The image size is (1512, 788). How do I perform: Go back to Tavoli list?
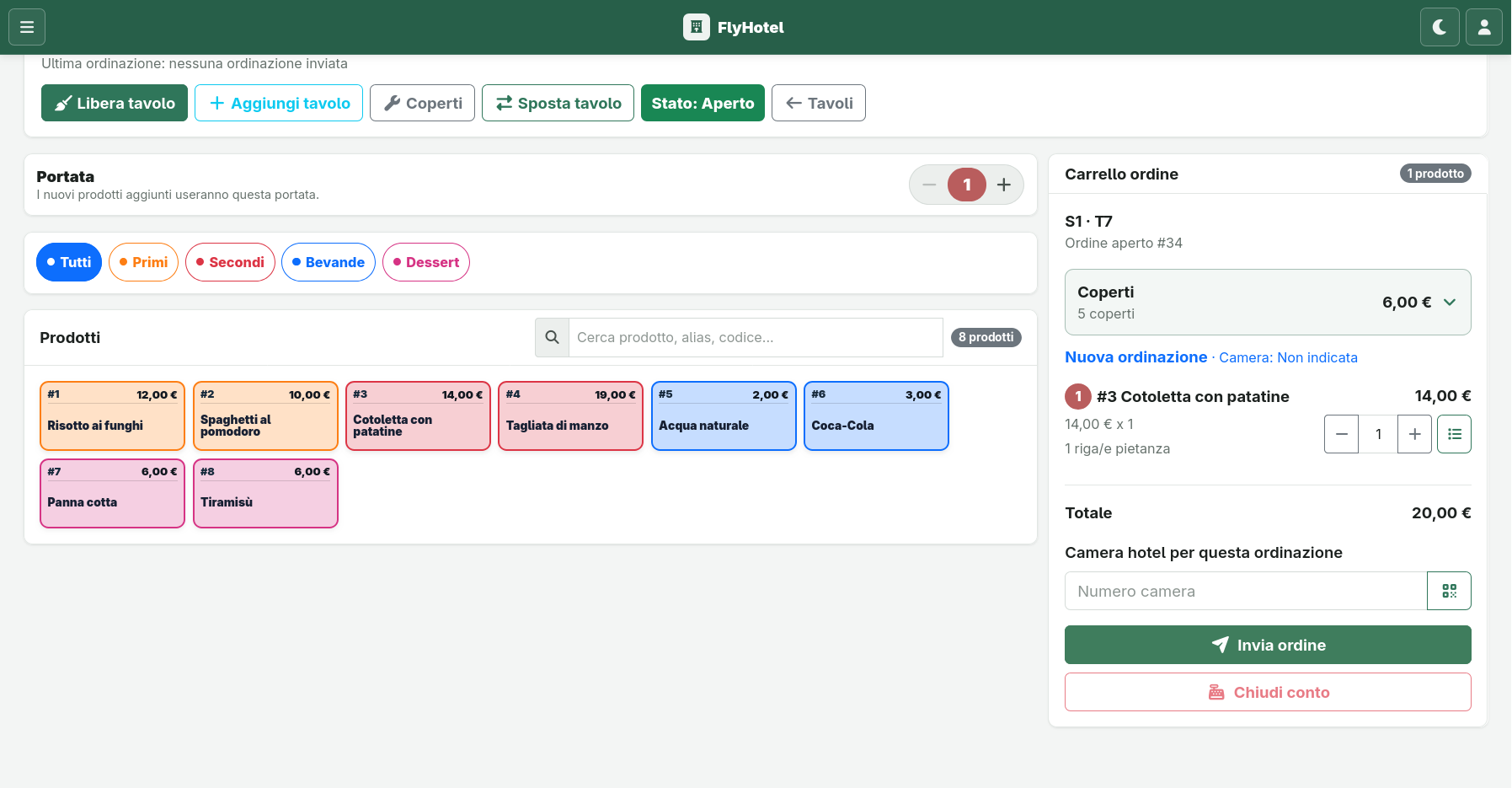click(x=819, y=103)
